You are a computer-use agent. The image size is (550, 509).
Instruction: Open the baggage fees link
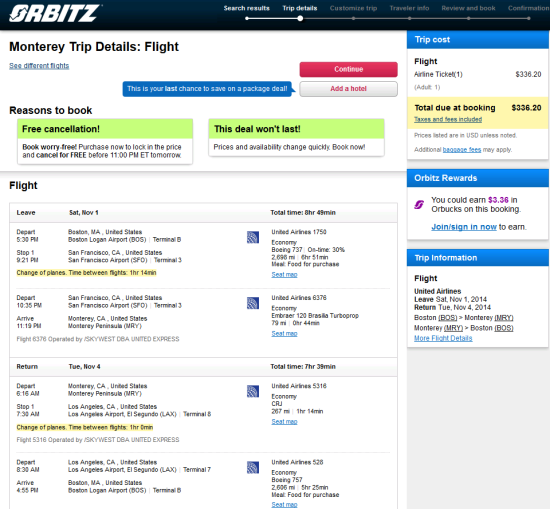coord(462,150)
